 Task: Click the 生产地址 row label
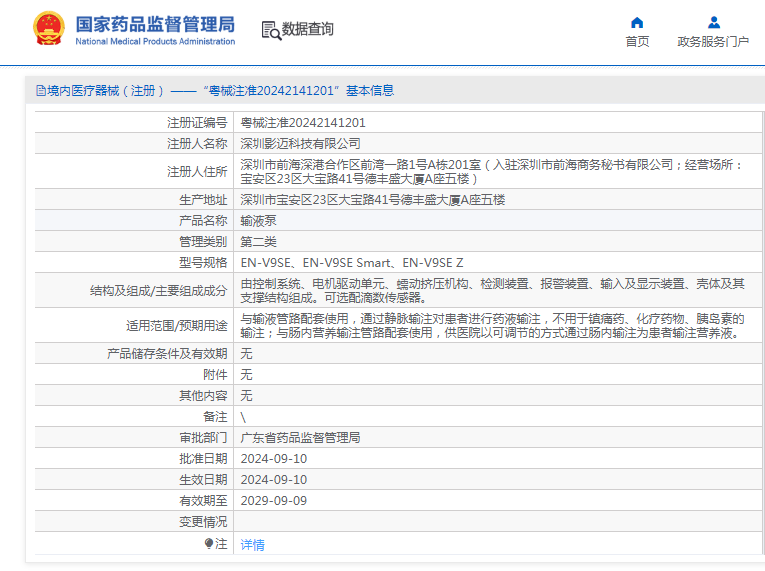coord(203,200)
